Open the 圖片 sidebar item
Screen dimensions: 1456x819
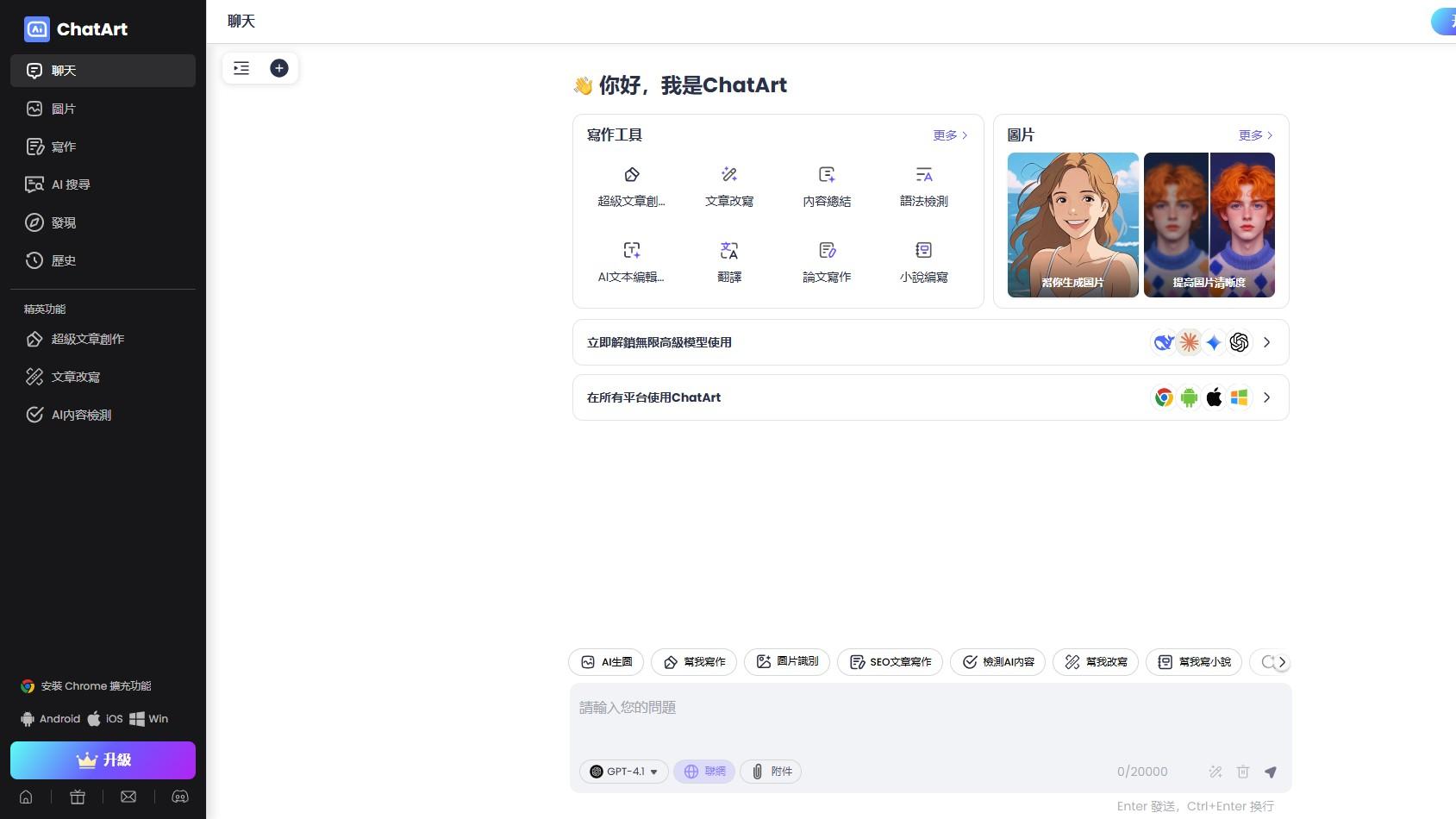pos(103,109)
